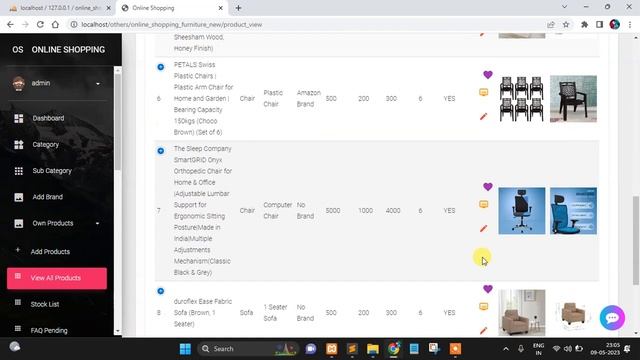The height and width of the screenshot is (360, 640).
Task: Click the browser home button
Action: pos(55,24)
